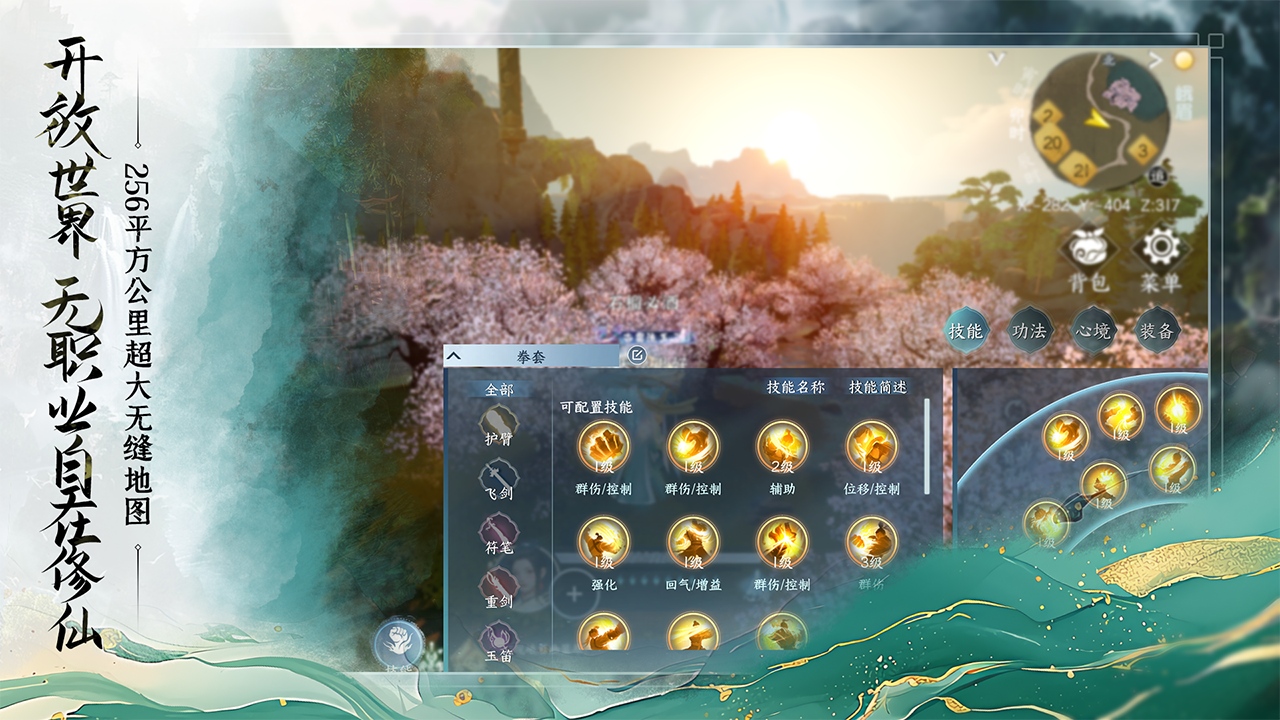This screenshot has width=1280, height=720.
Task: Click the plus add-slot circle button
Action: 575,593
